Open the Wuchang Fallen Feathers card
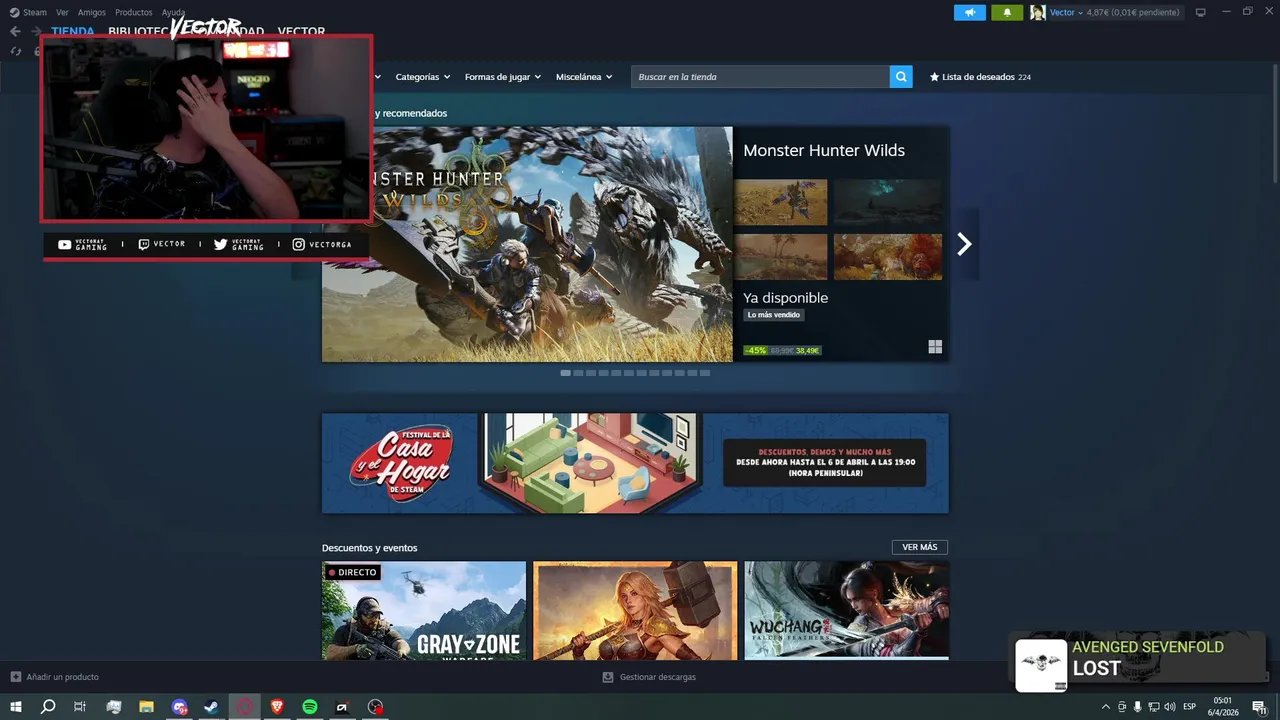Viewport: 1280px width, 720px height. pyautogui.click(x=847, y=610)
